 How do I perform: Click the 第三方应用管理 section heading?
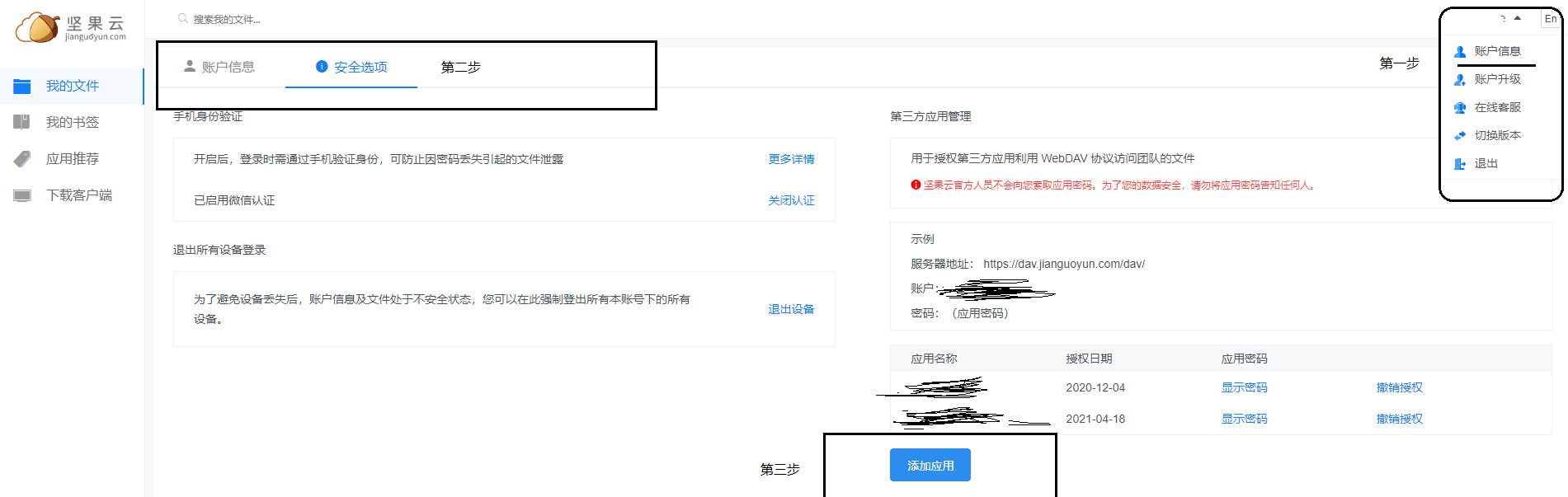tap(930, 116)
